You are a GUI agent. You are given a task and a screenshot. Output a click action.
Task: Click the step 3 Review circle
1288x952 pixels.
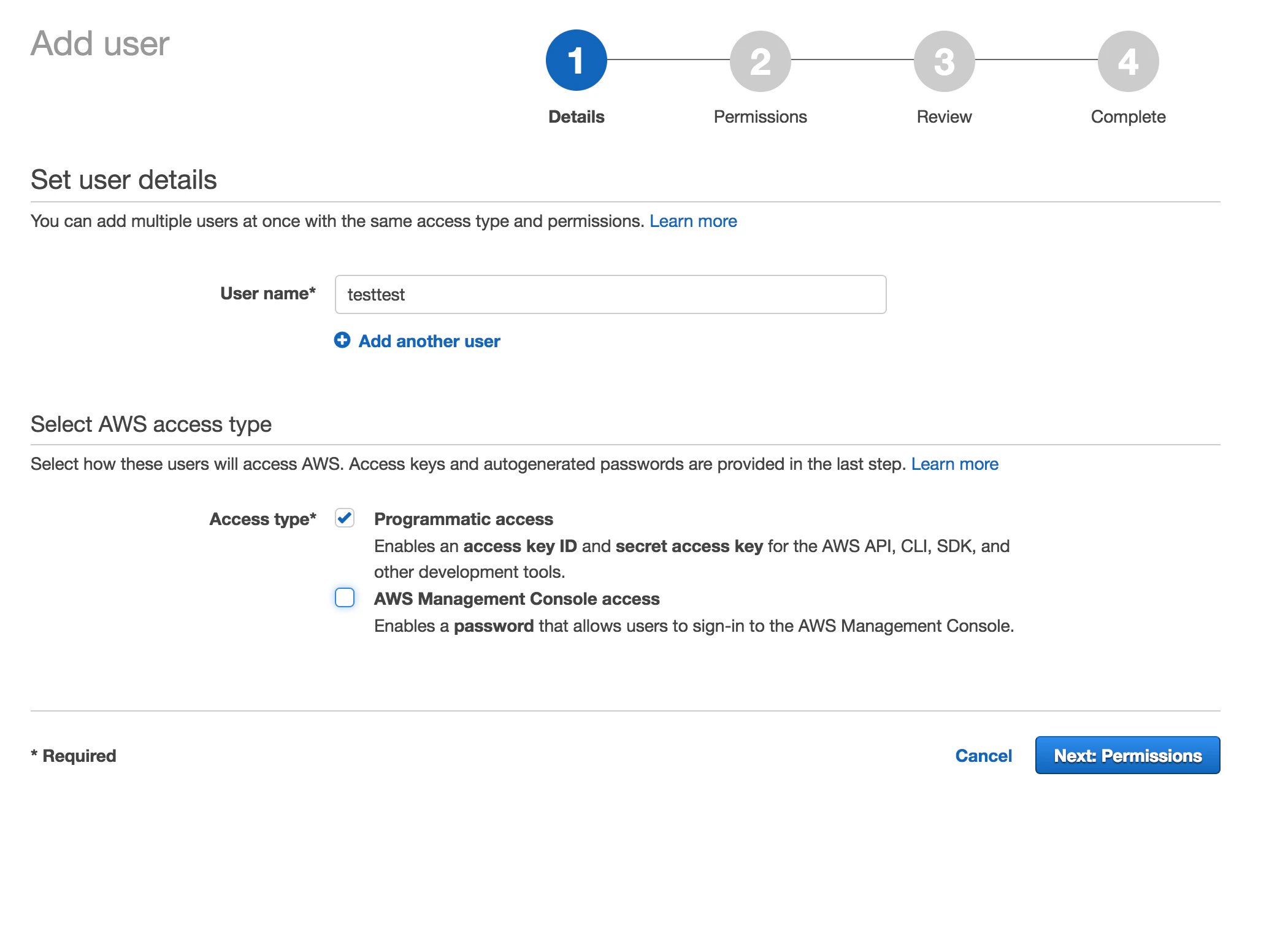coord(944,61)
